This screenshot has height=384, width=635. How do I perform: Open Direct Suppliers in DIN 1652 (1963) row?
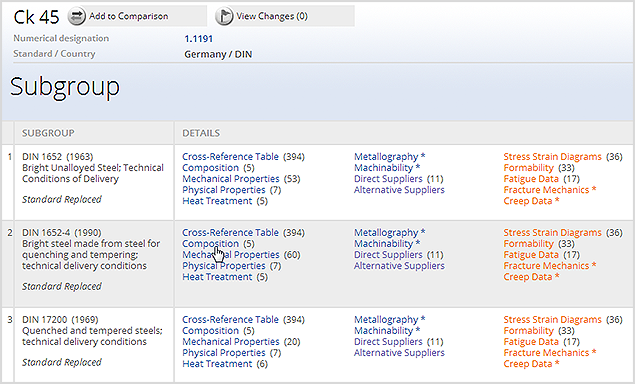[388, 179]
